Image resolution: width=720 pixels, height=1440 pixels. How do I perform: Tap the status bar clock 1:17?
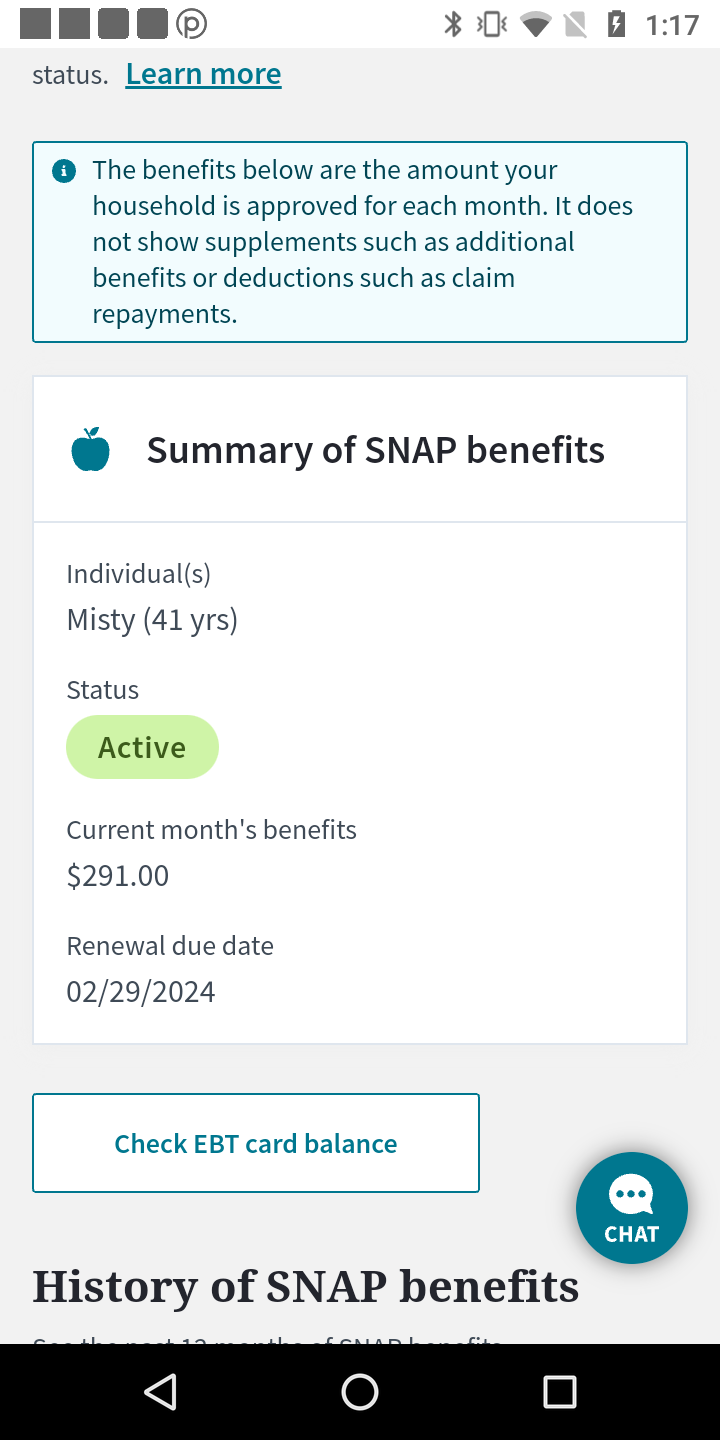[x=672, y=24]
